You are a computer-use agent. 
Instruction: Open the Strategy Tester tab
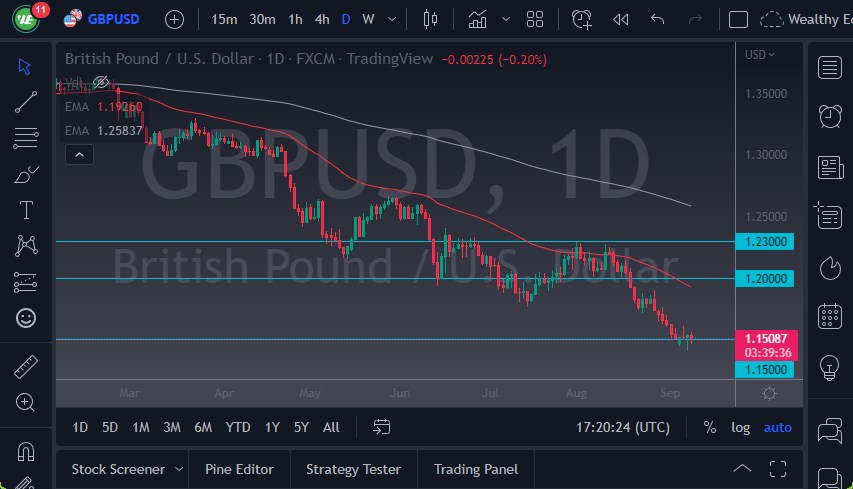(x=353, y=468)
